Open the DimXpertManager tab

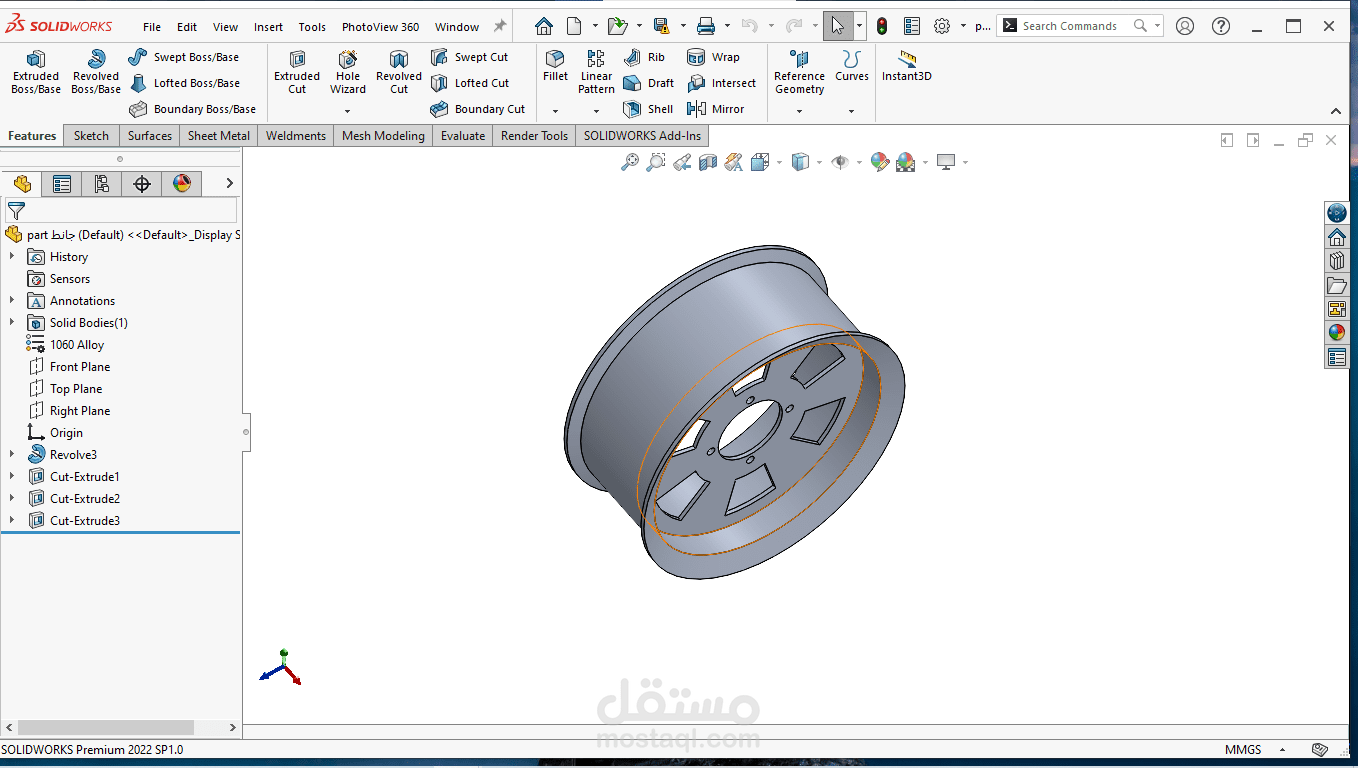tap(142, 183)
